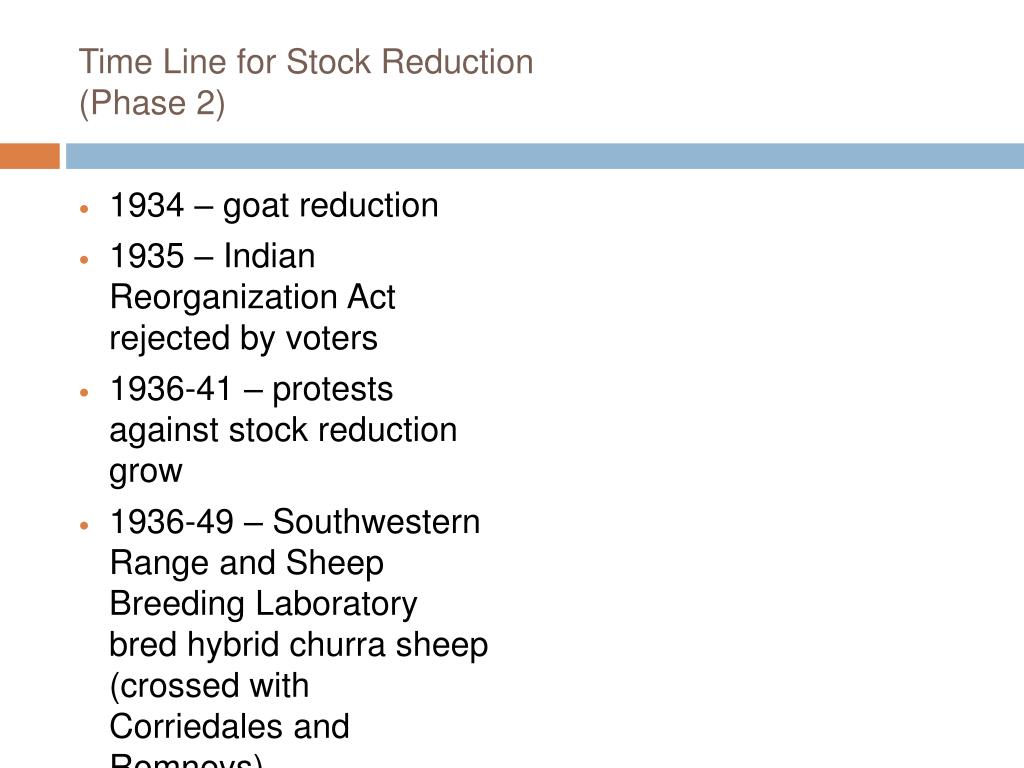Click the orange accent block left of divider

point(29,156)
